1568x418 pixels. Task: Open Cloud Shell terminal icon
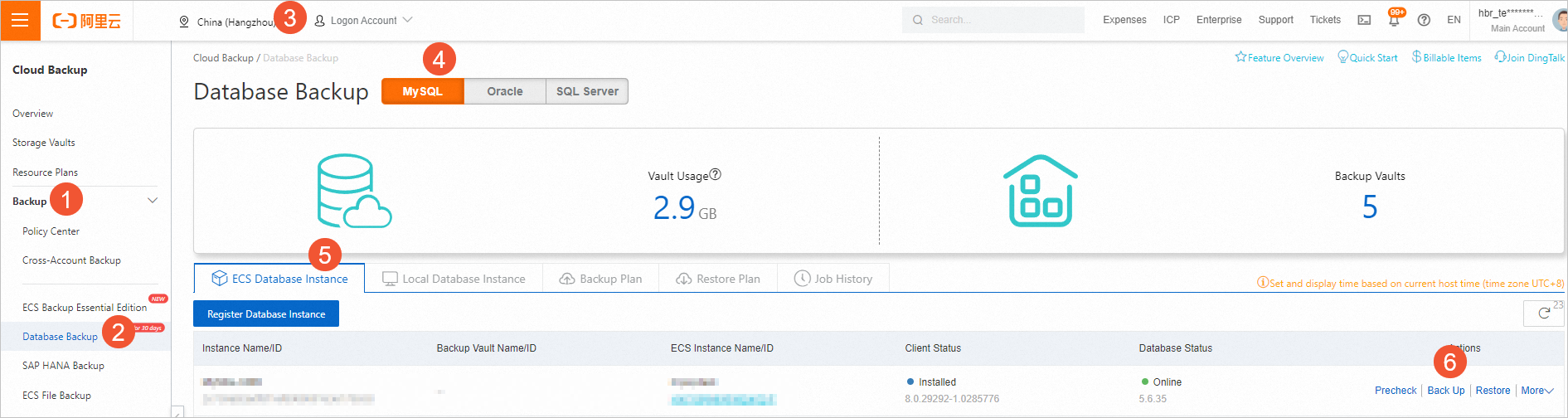click(1364, 20)
